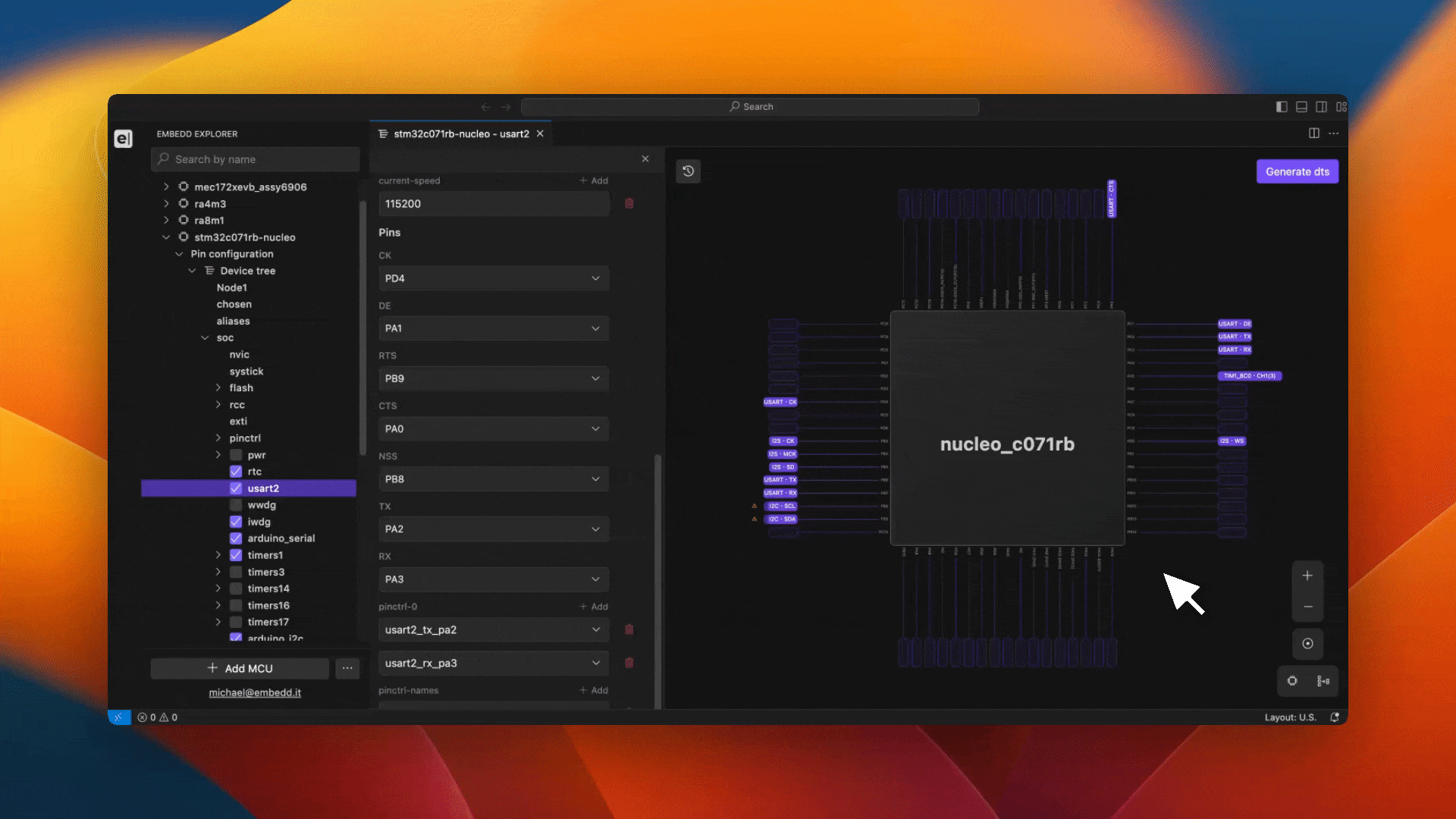Viewport: 1456px width, 819px height.
Task: Click the Add MCU button
Action: [x=240, y=668]
